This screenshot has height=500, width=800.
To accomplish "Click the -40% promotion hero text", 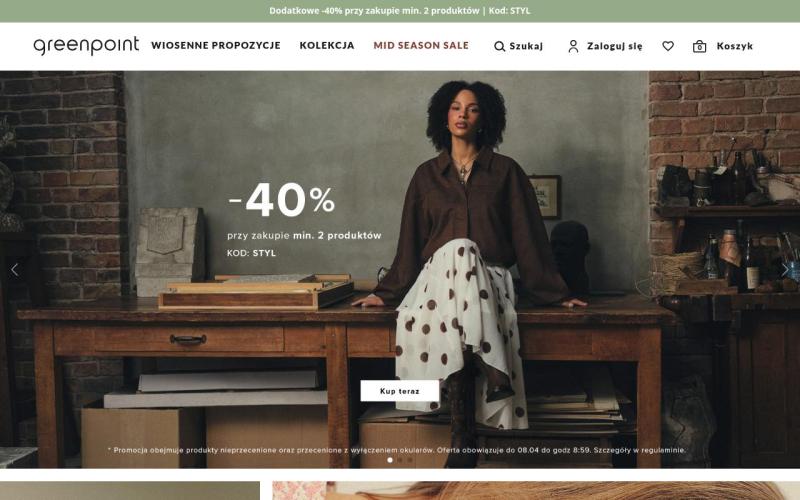I will [281, 199].
